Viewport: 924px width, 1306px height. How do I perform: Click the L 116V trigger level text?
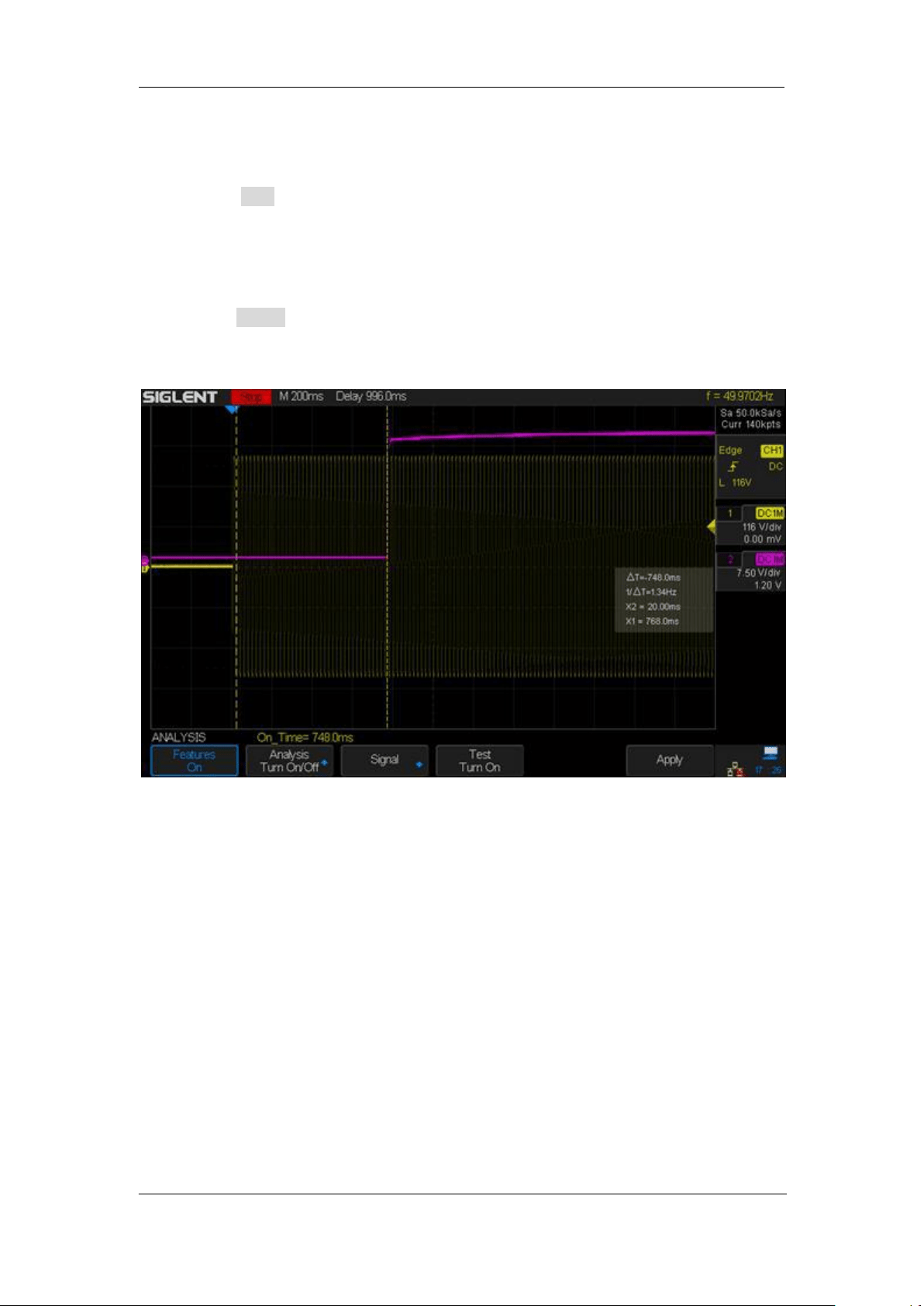pos(735,482)
